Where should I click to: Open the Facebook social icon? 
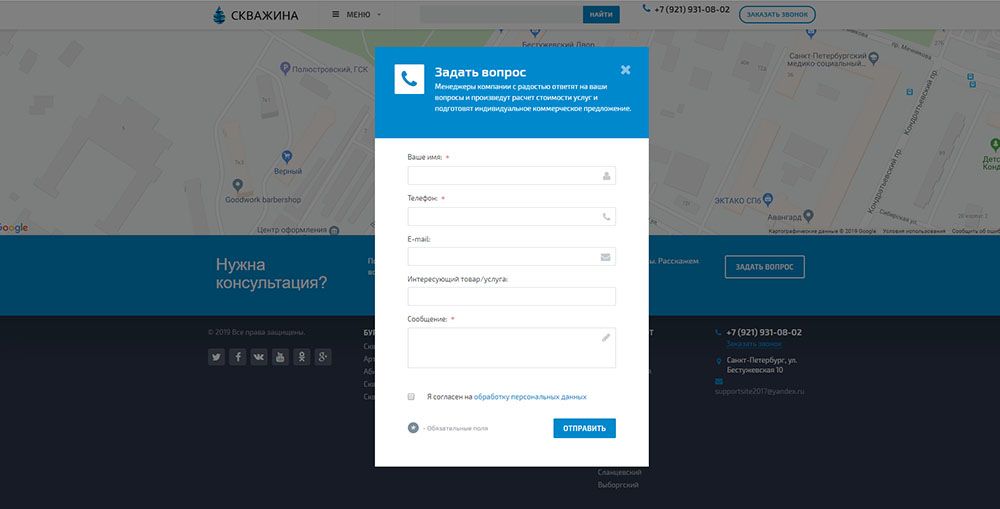coord(237,357)
